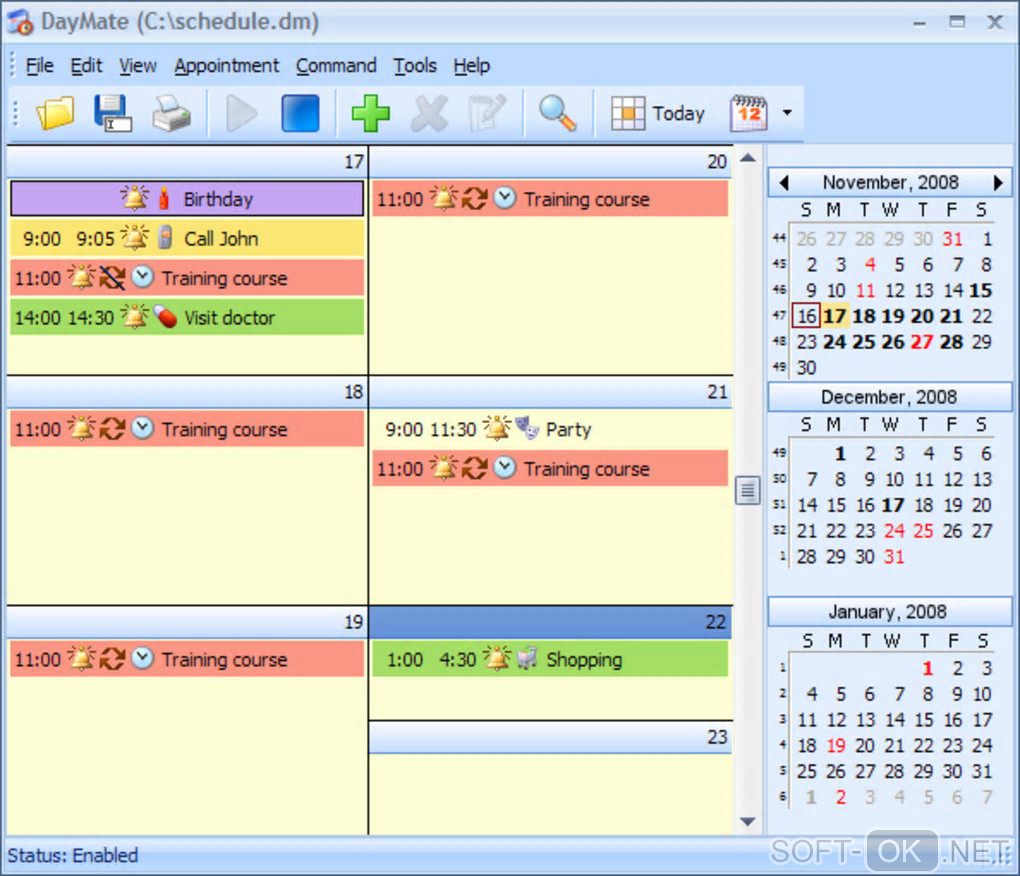Open the dropdown arrow beside the calendar icon
This screenshot has width=1020, height=876.
click(x=787, y=113)
